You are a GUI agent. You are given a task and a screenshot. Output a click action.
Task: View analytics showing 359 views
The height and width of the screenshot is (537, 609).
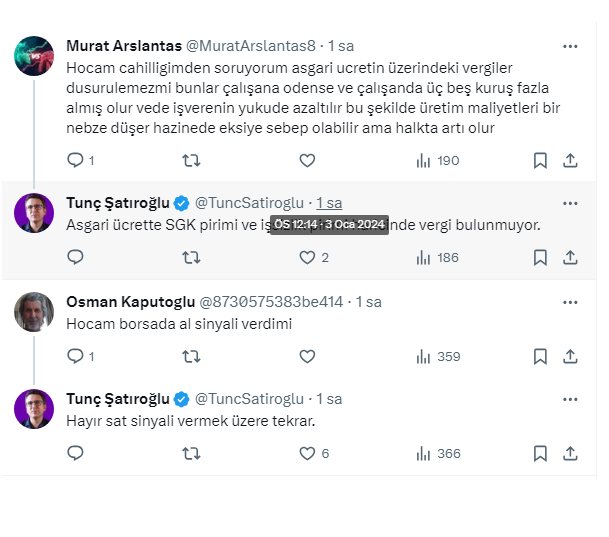[437, 355]
